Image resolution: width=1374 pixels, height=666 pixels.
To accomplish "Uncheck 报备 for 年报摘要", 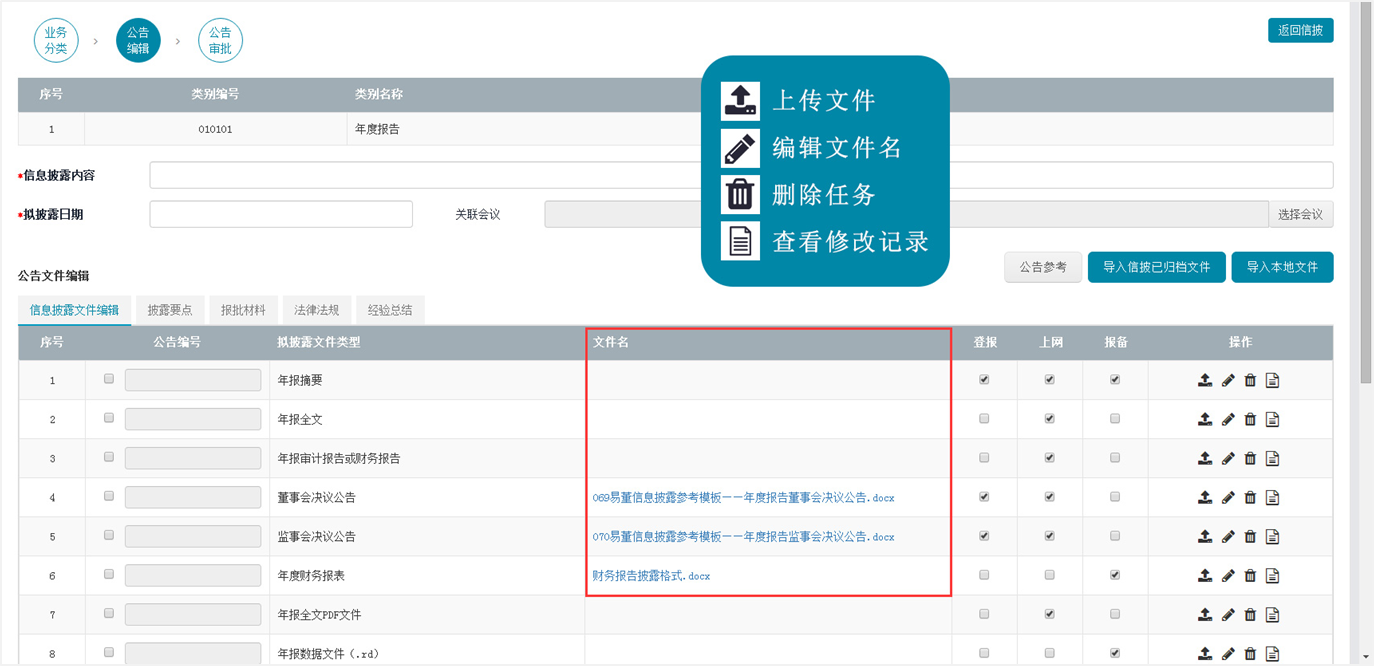I will [x=1115, y=379].
